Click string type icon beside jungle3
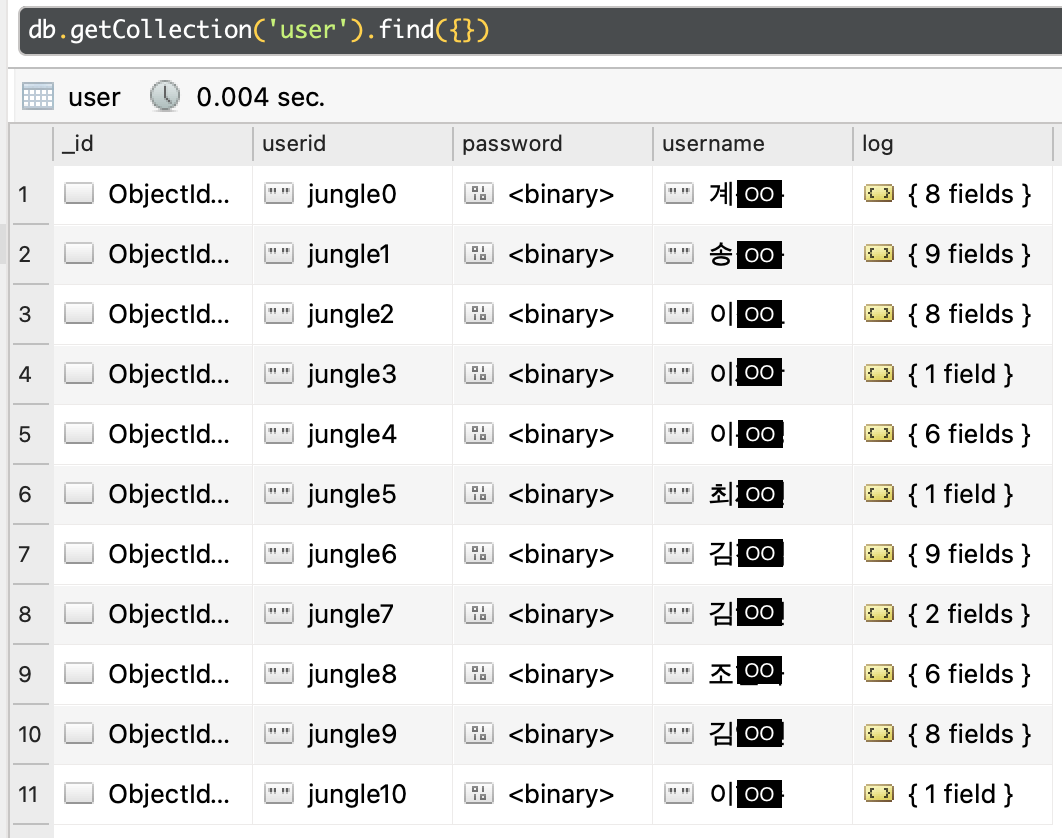Image resolution: width=1062 pixels, height=838 pixels. point(278,374)
